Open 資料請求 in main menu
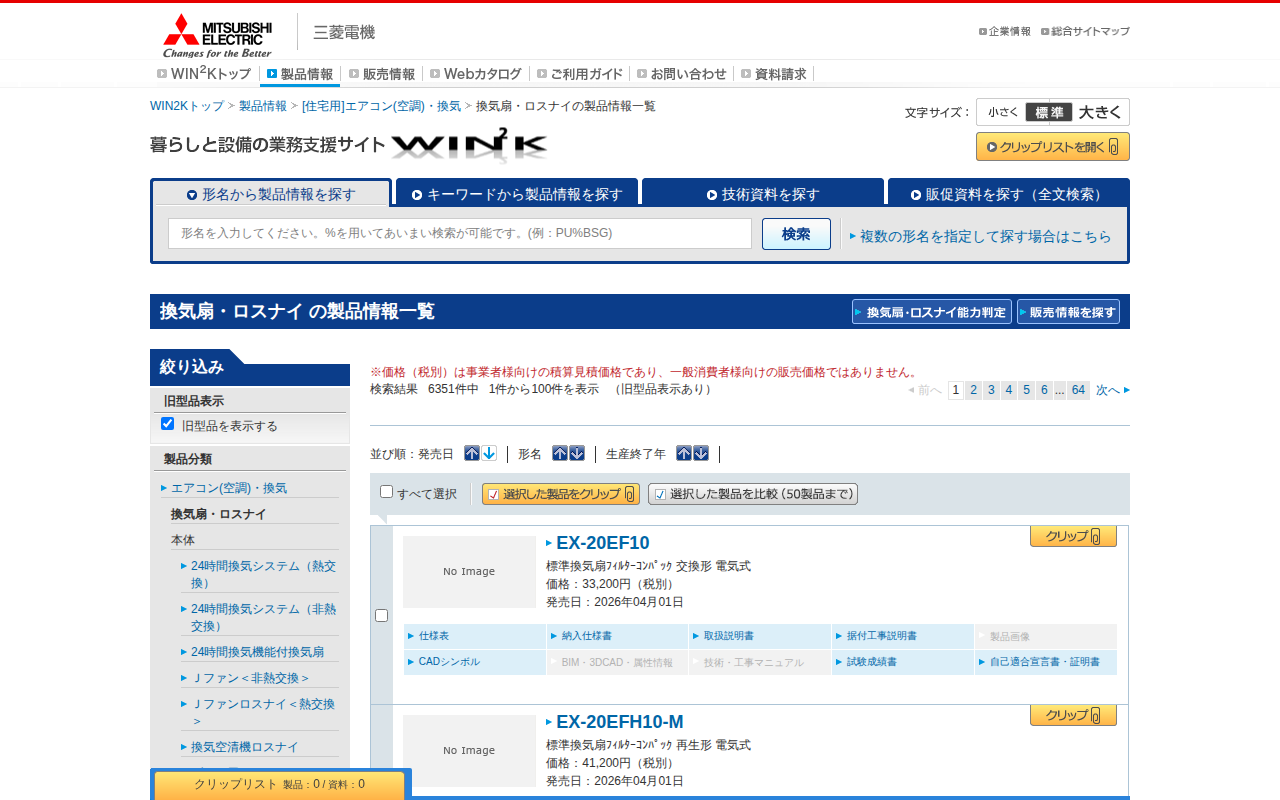This screenshot has height=800, width=1280. [x=774, y=74]
